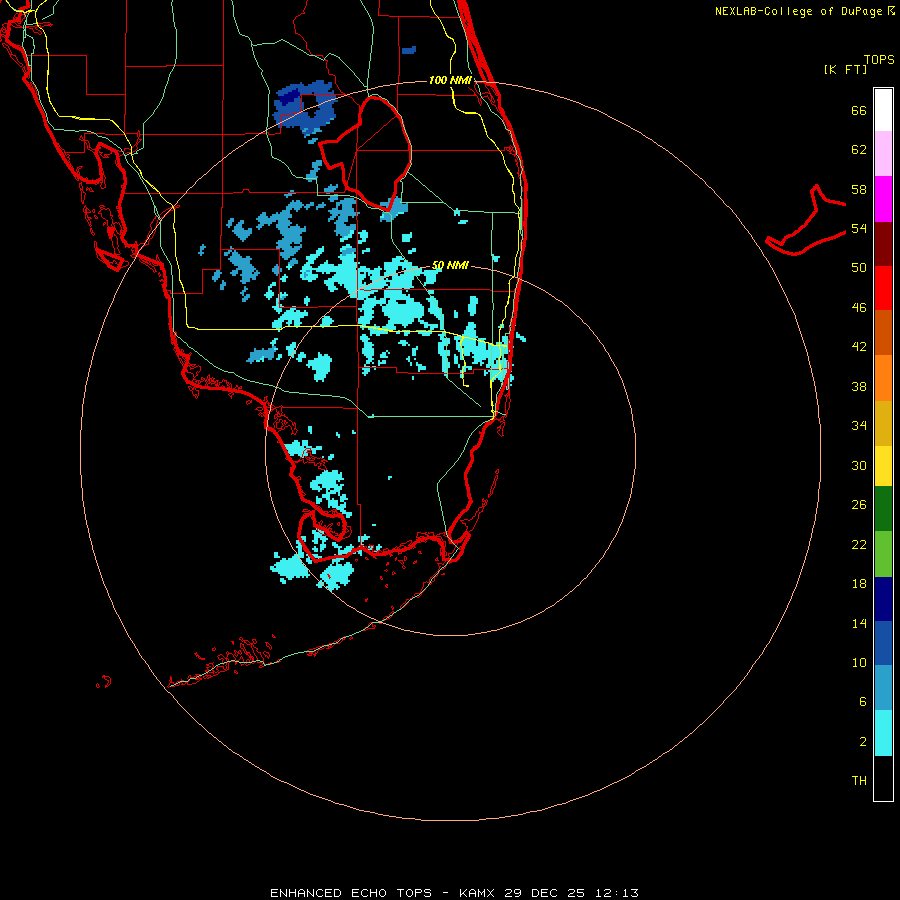This screenshot has height=900, width=900.
Task: Click the "46" legend value
Action: (x=859, y=308)
